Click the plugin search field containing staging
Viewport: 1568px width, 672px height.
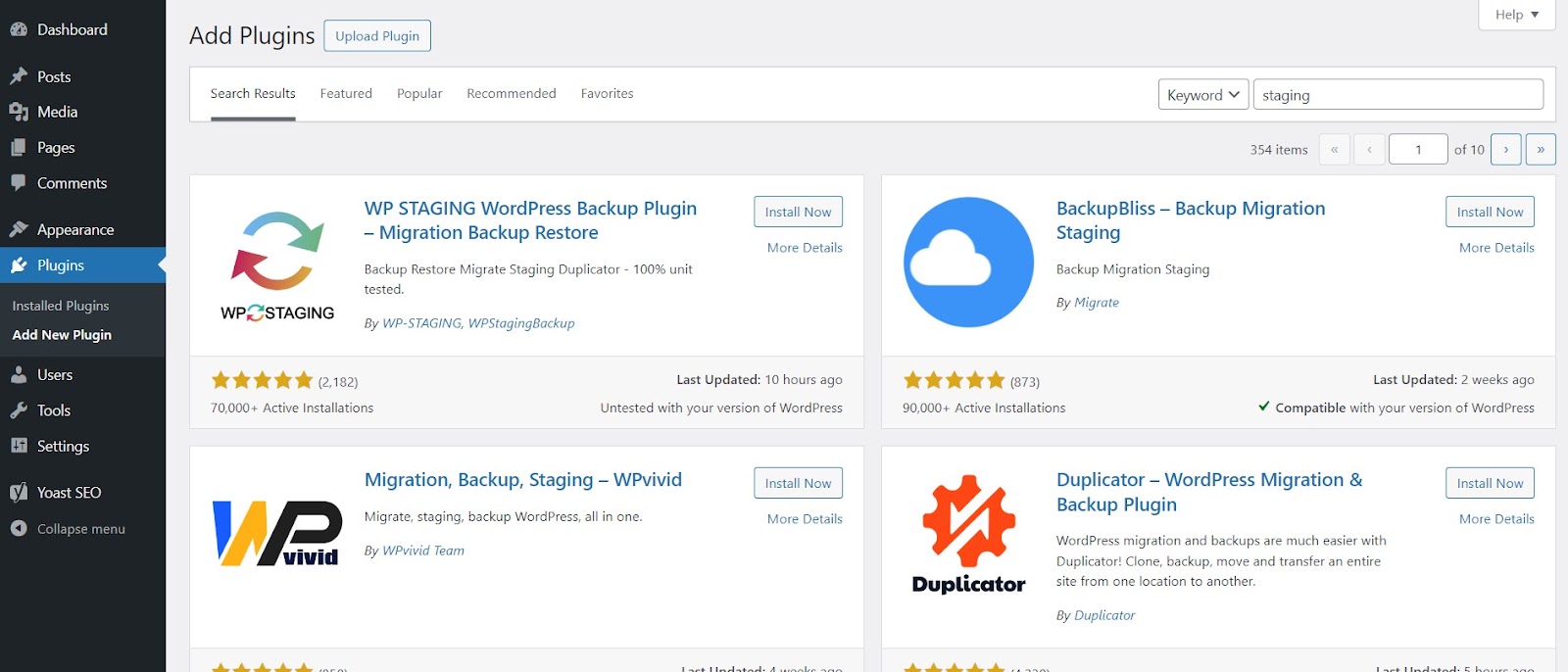(1398, 94)
